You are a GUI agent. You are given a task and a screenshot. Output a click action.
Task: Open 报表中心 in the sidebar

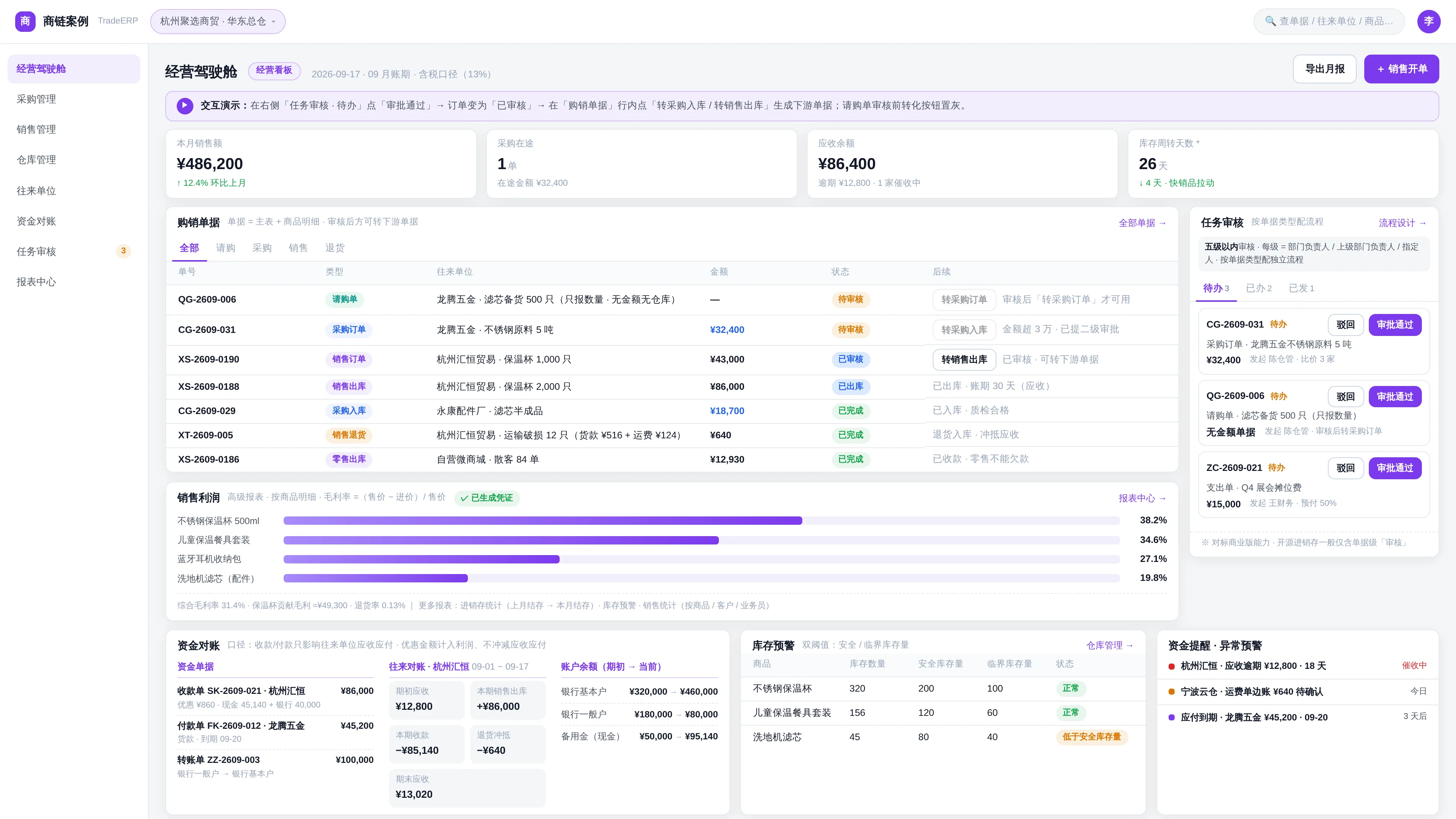pos(74,282)
